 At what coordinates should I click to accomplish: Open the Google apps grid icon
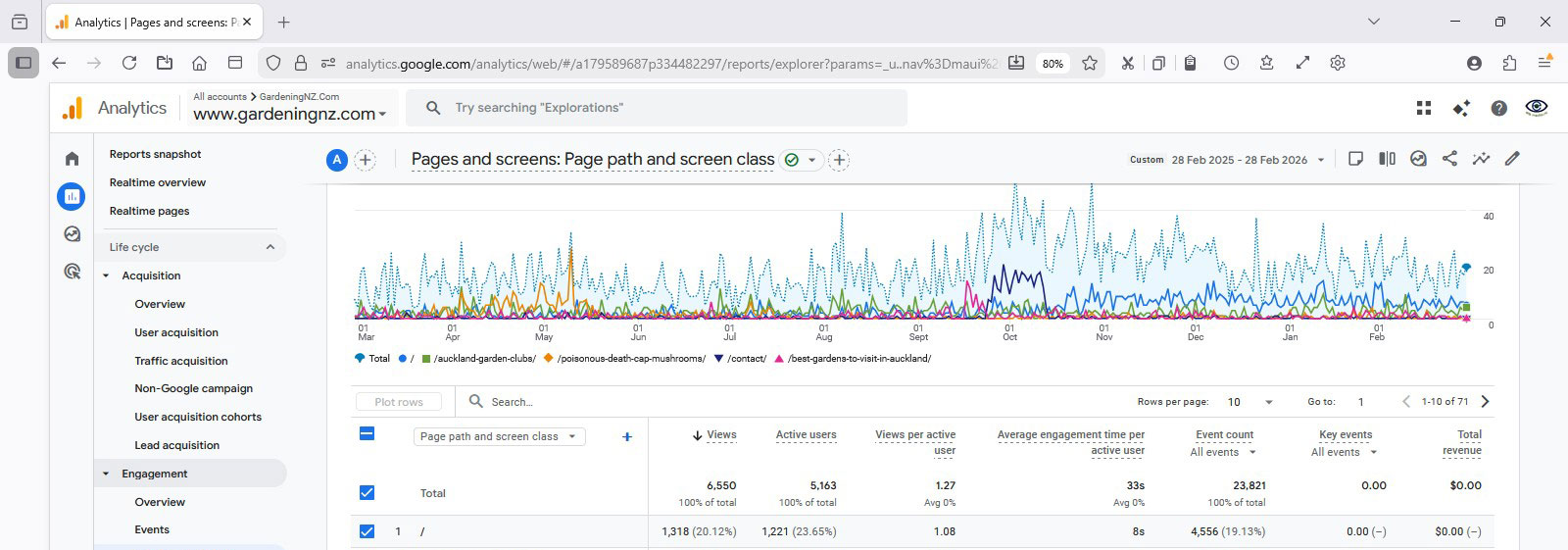click(1424, 108)
